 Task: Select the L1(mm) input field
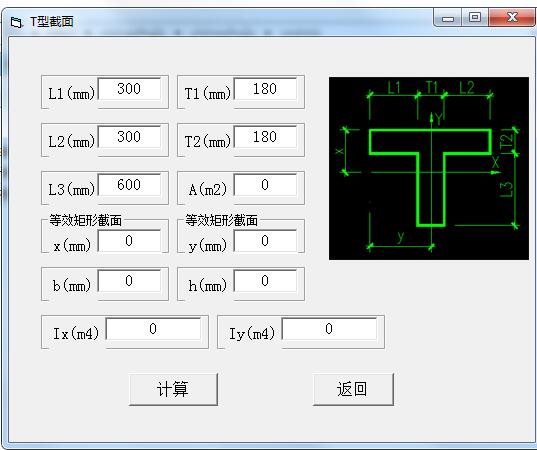(x=129, y=89)
